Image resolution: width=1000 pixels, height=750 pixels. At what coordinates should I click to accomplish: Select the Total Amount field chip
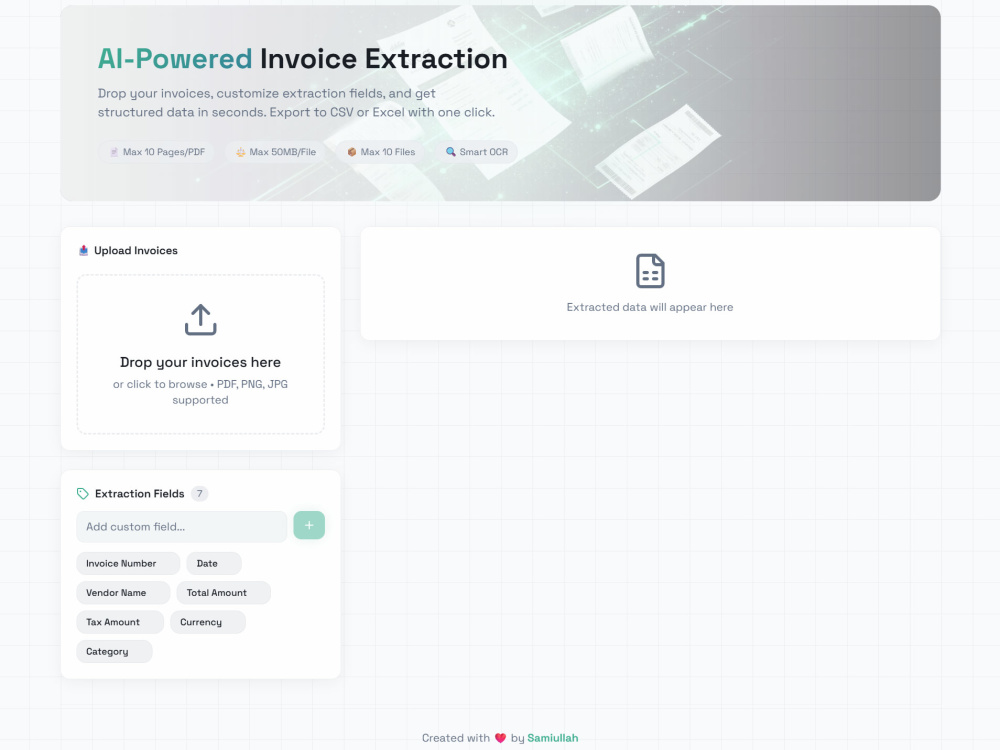pos(223,593)
